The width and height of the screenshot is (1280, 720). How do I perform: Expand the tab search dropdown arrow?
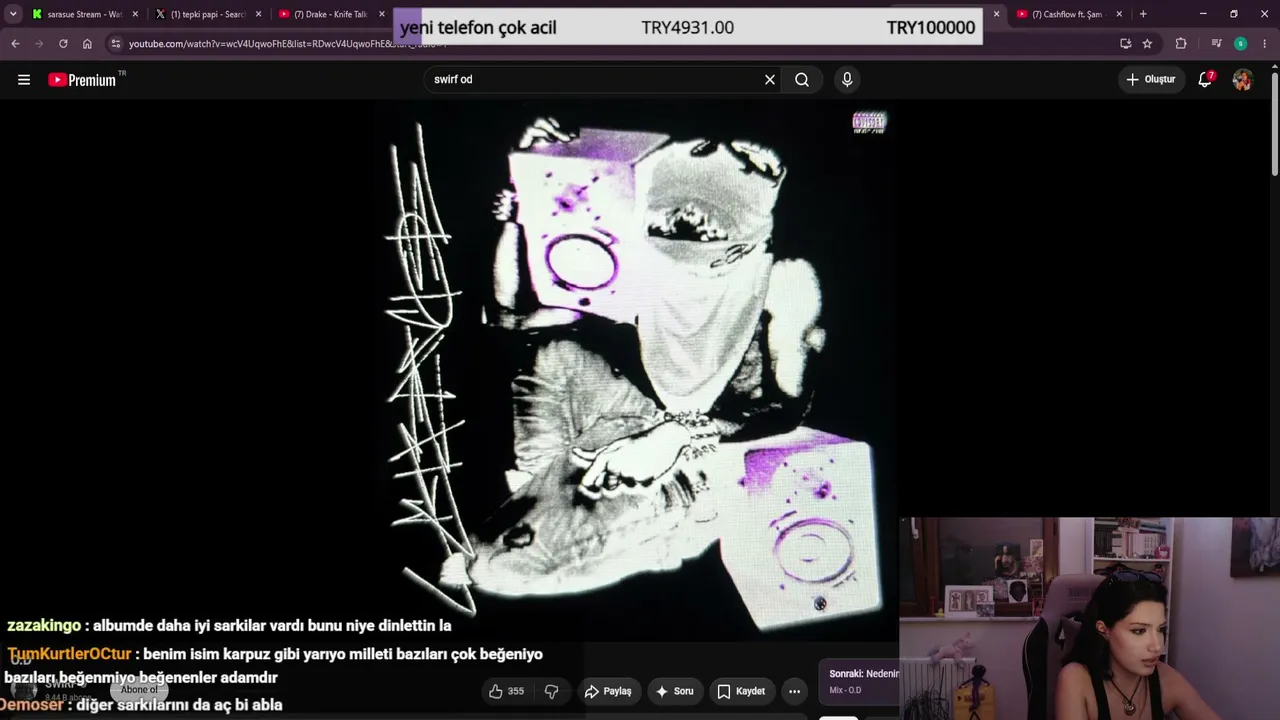click(x=13, y=14)
